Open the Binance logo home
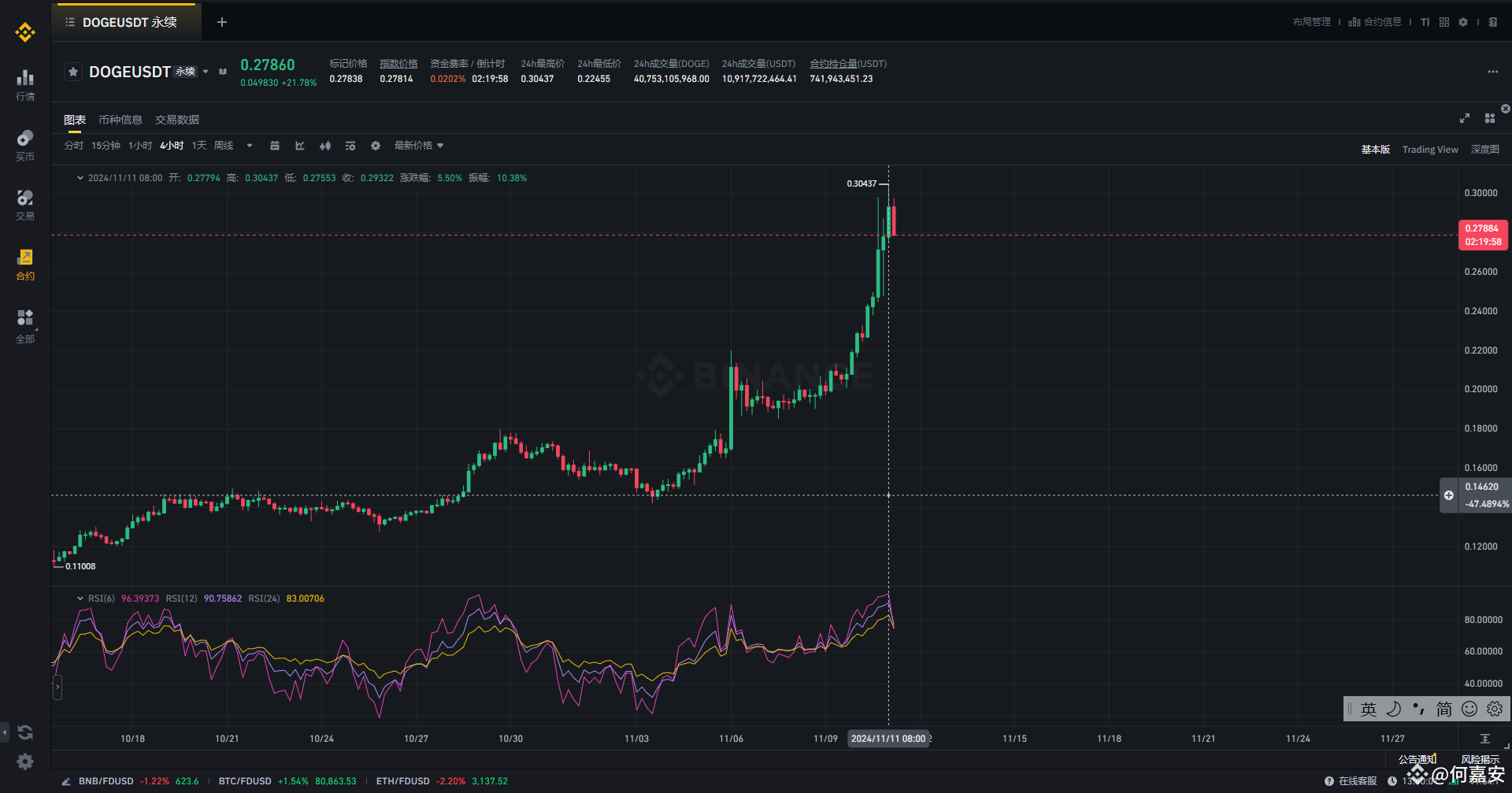This screenshot has height=793, width=1512. (x=25, y=31)
